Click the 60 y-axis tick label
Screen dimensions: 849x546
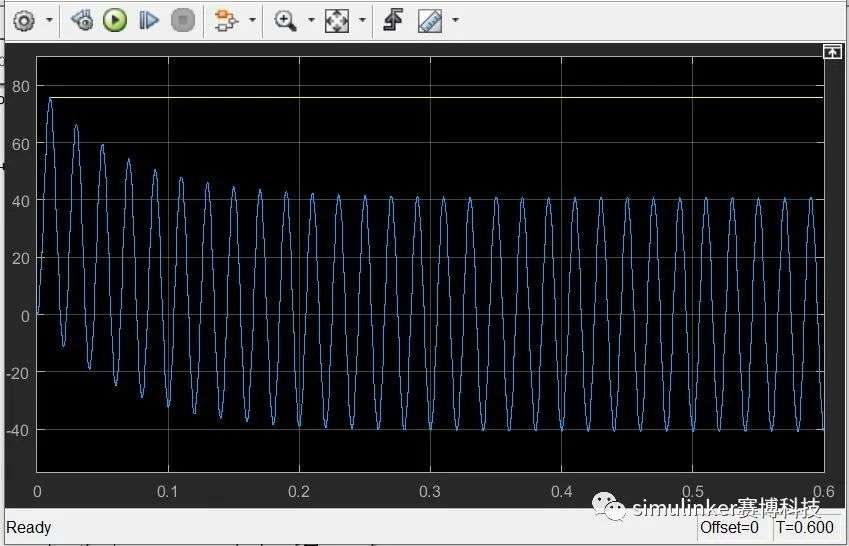click(x=21, y=144)
